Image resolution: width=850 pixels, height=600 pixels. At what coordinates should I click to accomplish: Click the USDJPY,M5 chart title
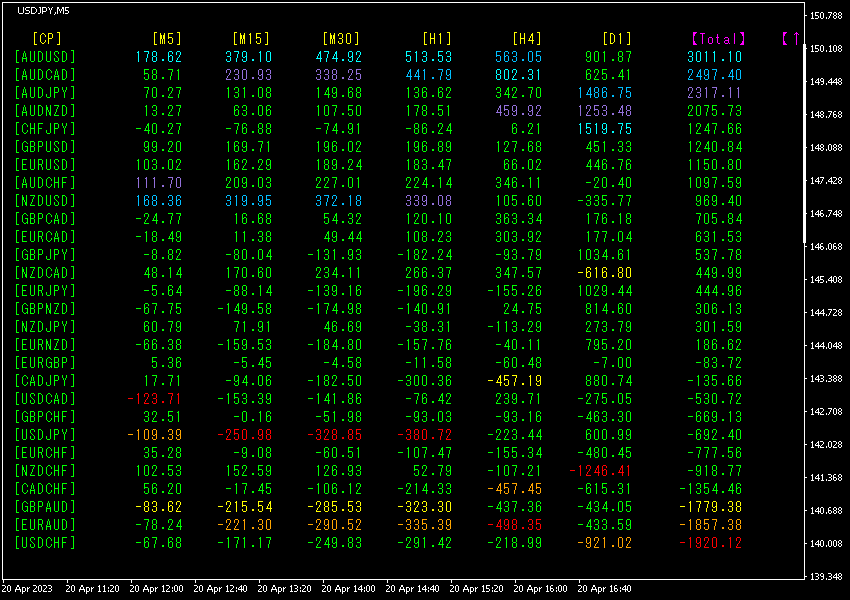[x=43, y=11]
